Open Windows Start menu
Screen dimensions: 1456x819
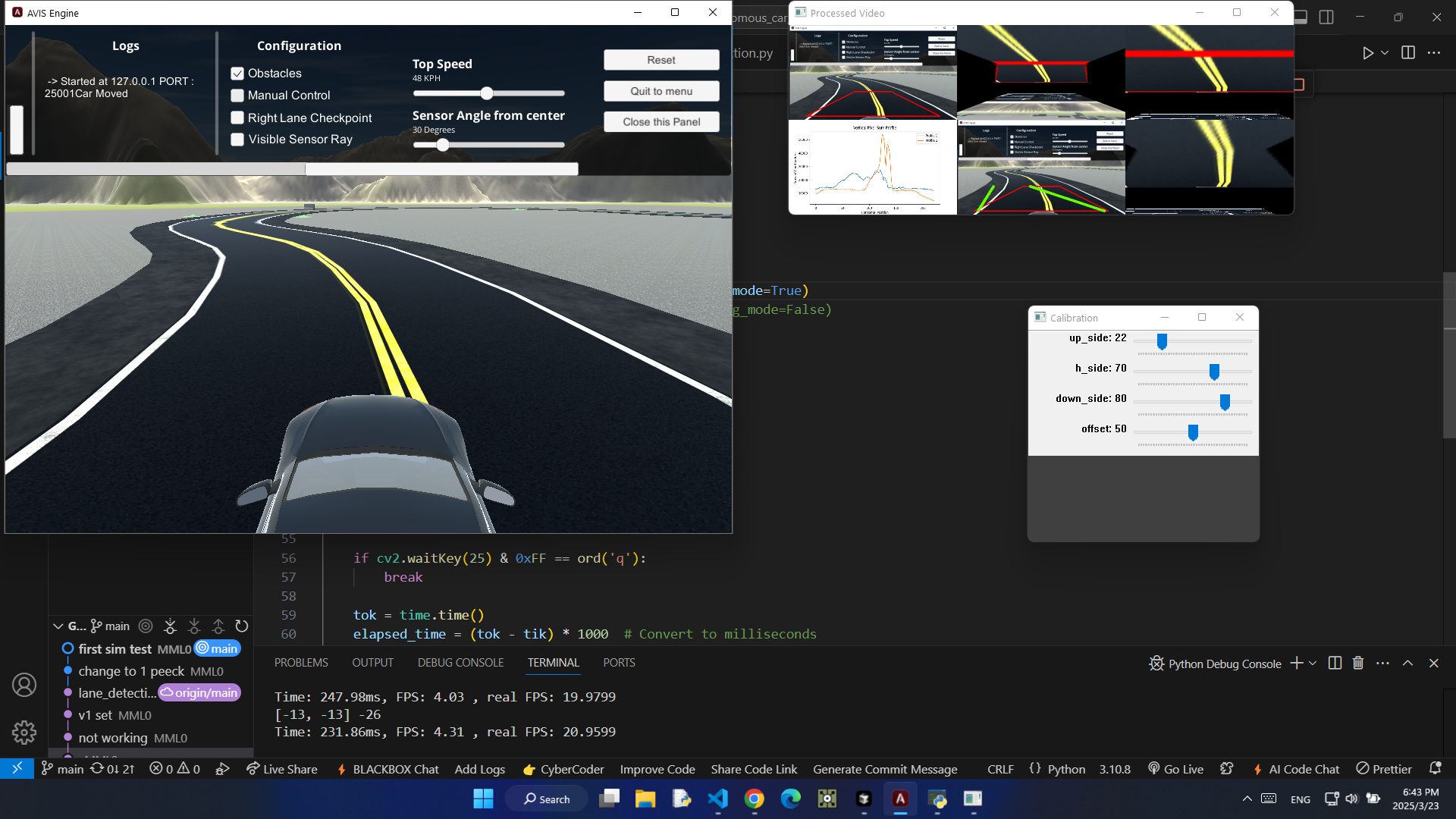(483, 799)
